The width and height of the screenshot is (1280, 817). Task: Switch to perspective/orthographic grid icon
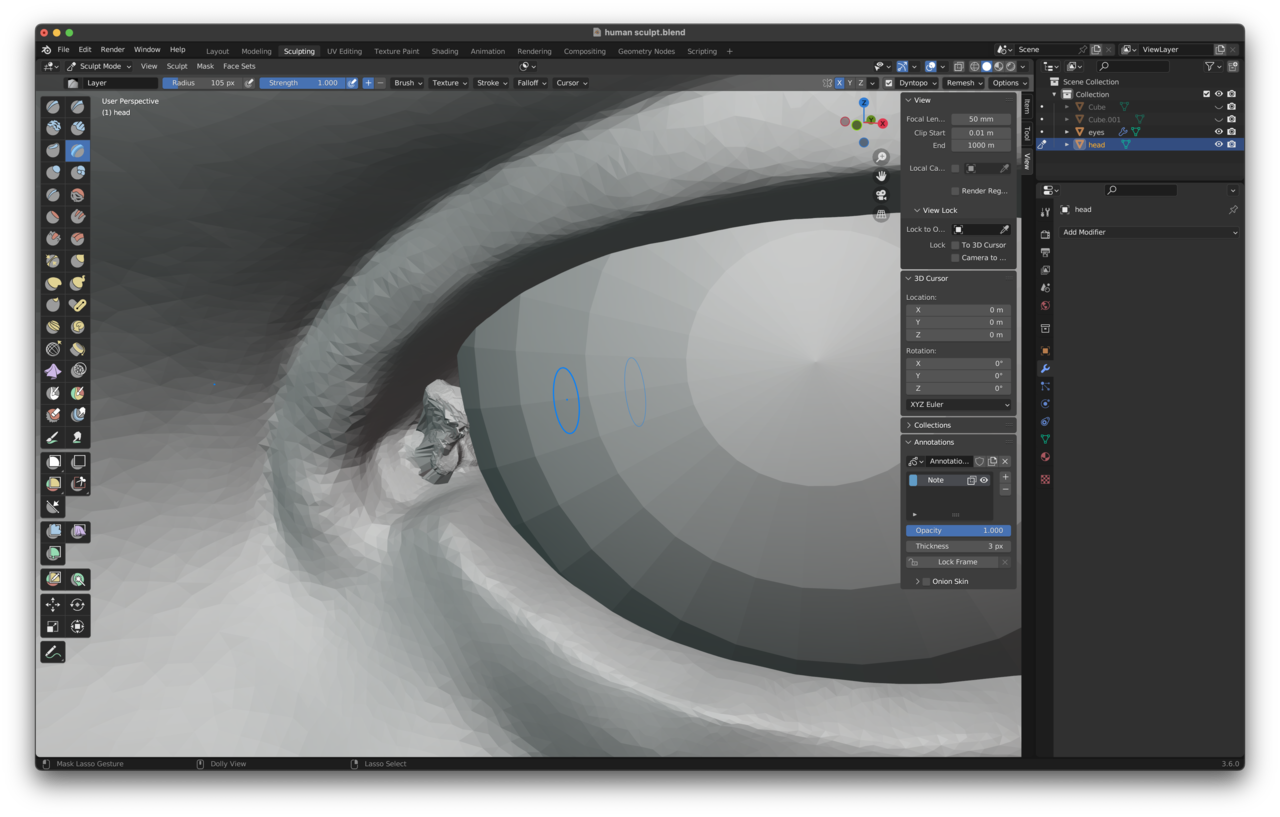[x=881, y=214]
